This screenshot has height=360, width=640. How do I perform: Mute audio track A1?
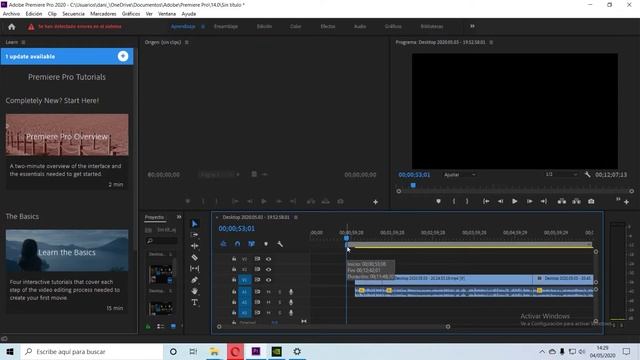point(269,292)
